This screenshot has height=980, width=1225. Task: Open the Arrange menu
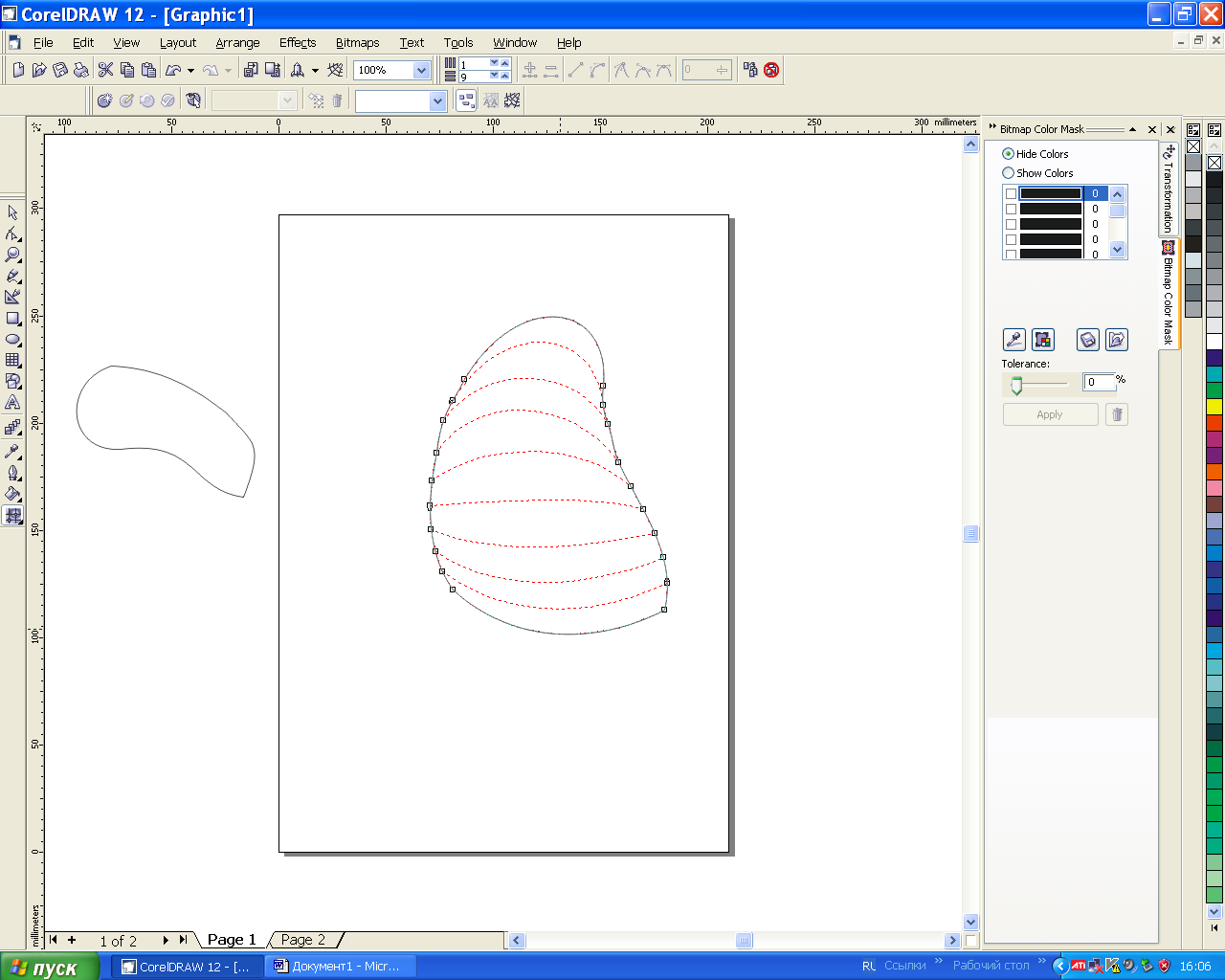(x=237, y=42)
